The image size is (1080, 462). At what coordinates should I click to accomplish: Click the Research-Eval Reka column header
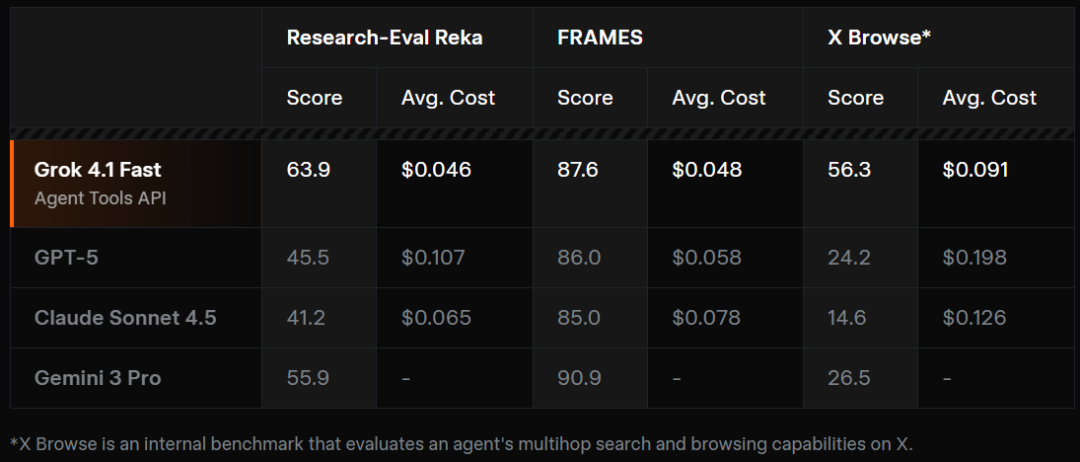384,37
